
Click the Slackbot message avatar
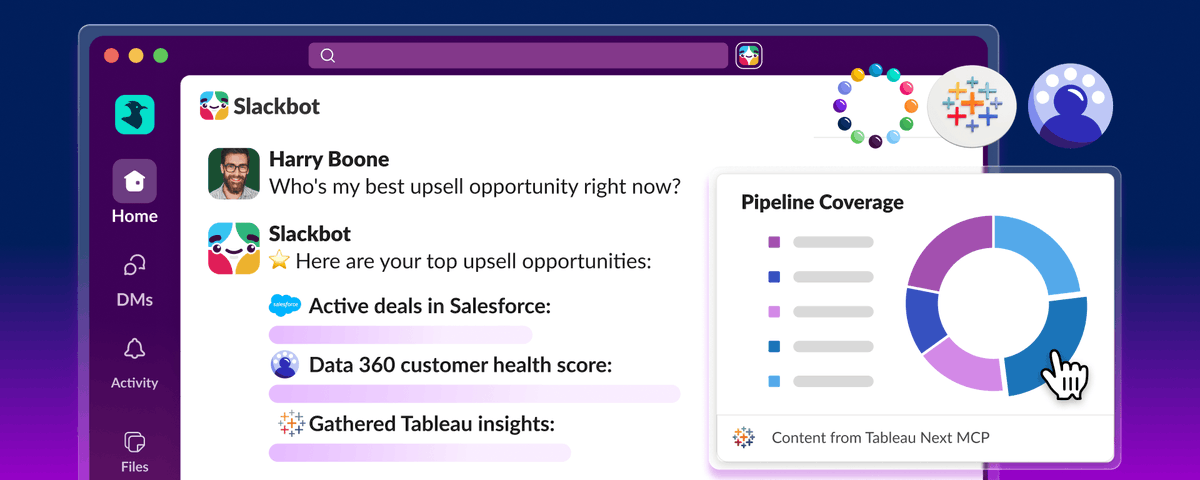(234, 248)
